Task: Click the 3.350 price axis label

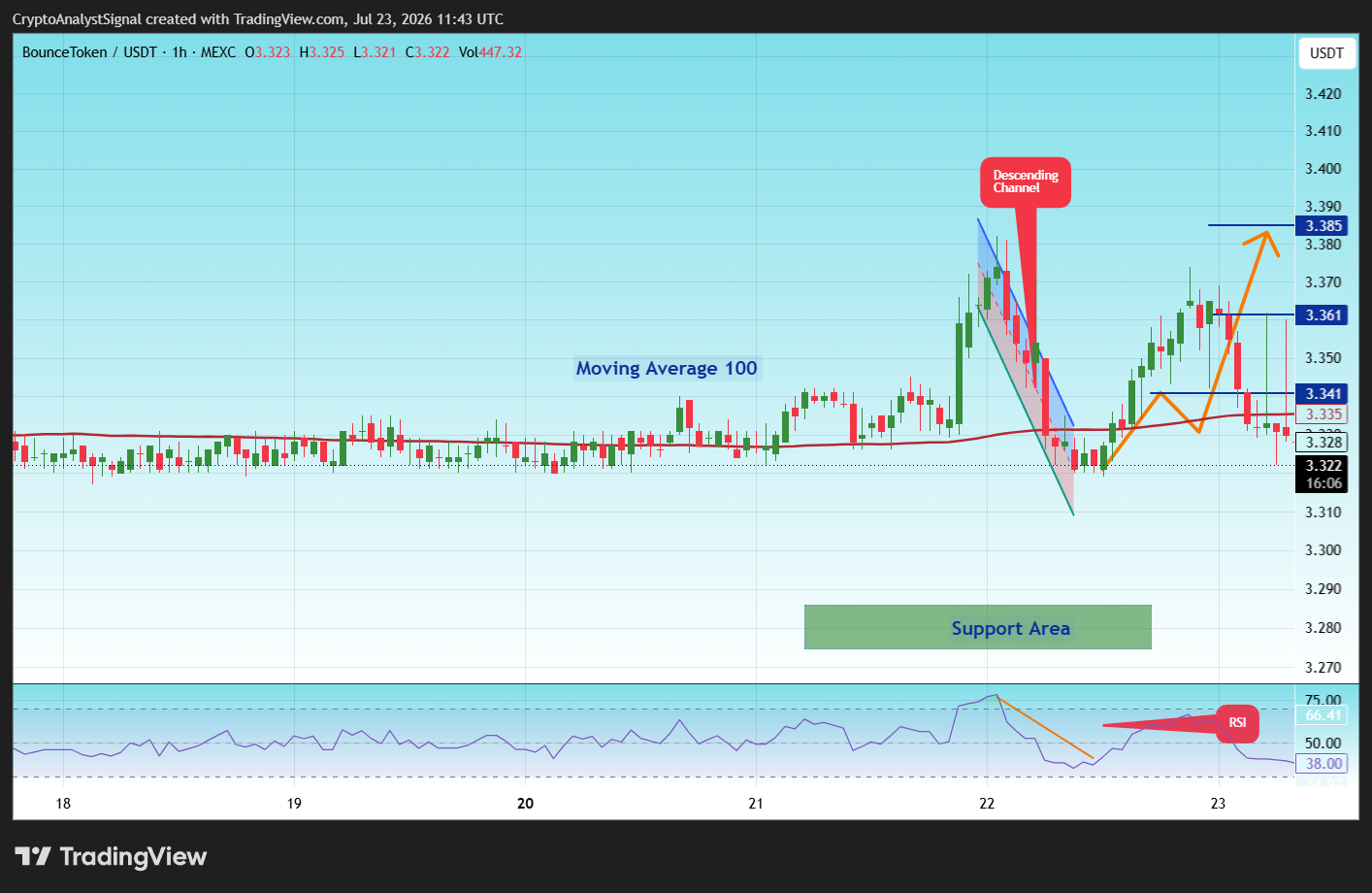Action: pyautogui.click(x=1323, y=358)
